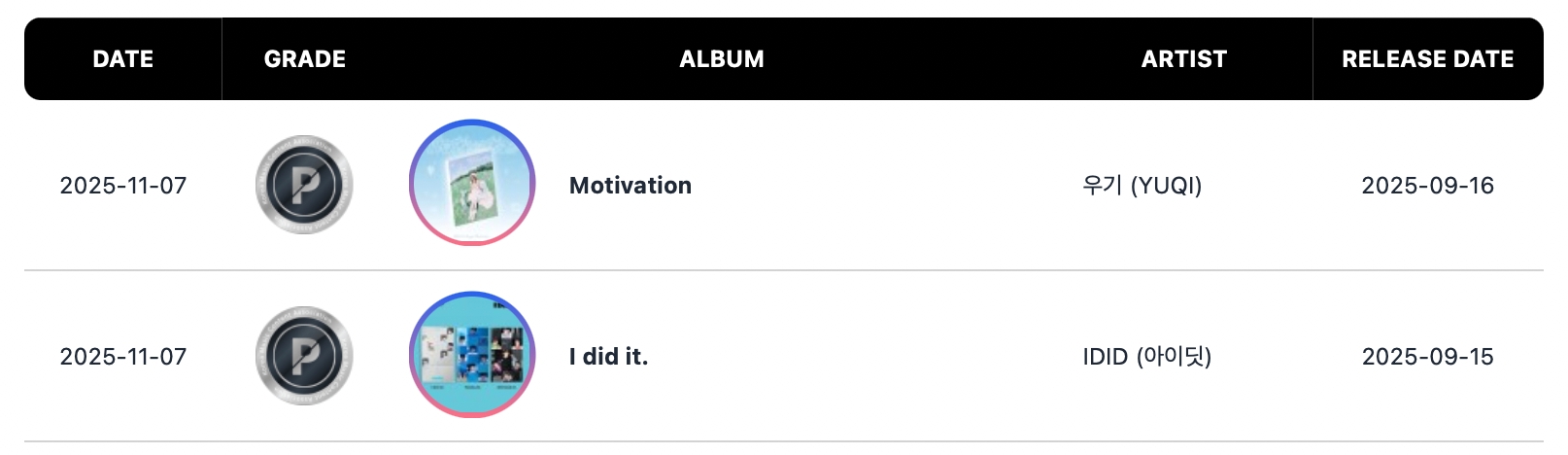
Task: Select the certification date in the Motivation row
Action: pyautogui.click(x=123, y=186)
